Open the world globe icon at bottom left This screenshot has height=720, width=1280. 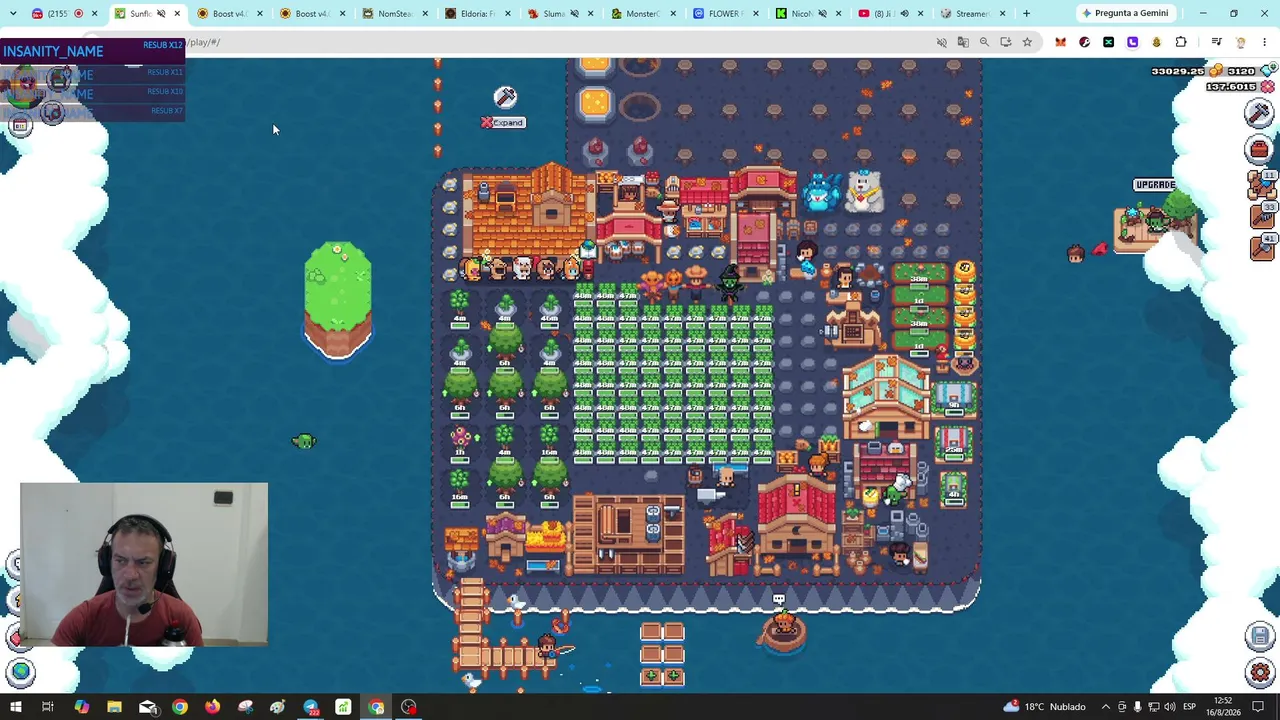tap(20, 672)
